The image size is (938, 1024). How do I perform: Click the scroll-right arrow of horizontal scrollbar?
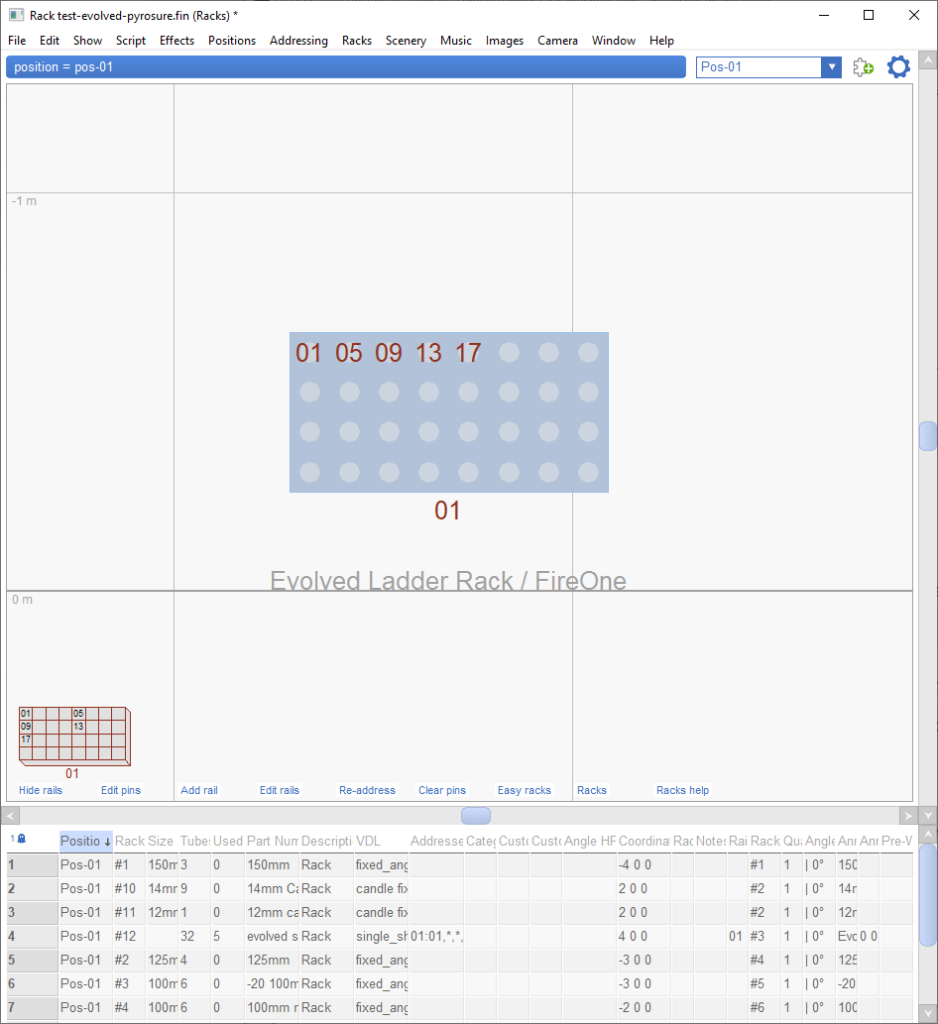(x=907, y=815)
